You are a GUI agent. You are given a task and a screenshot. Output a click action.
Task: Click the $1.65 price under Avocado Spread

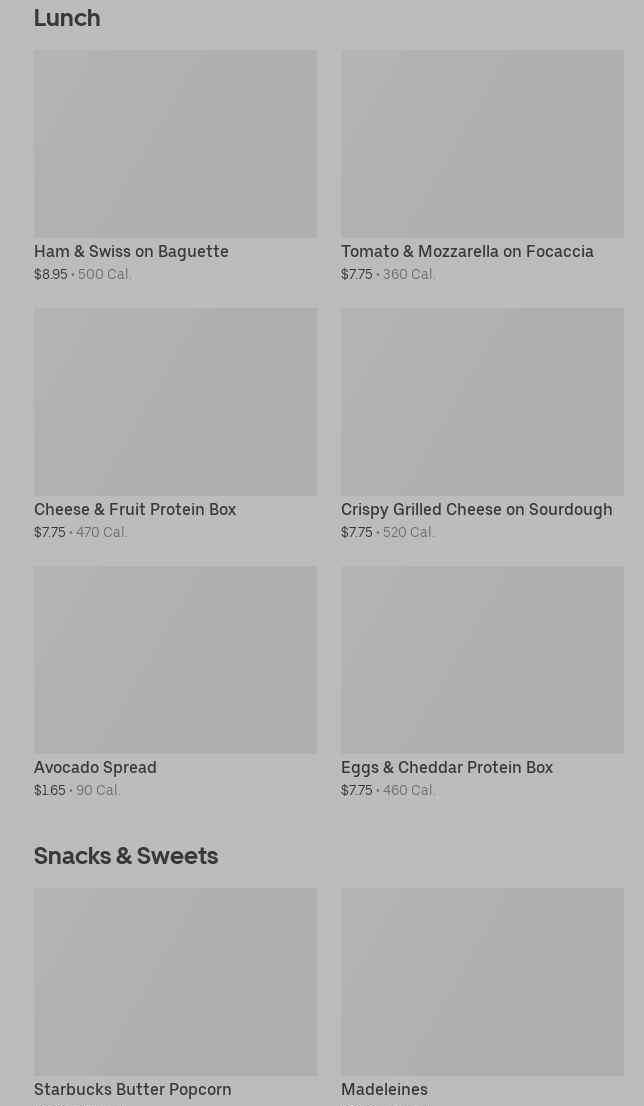(50, 791)
